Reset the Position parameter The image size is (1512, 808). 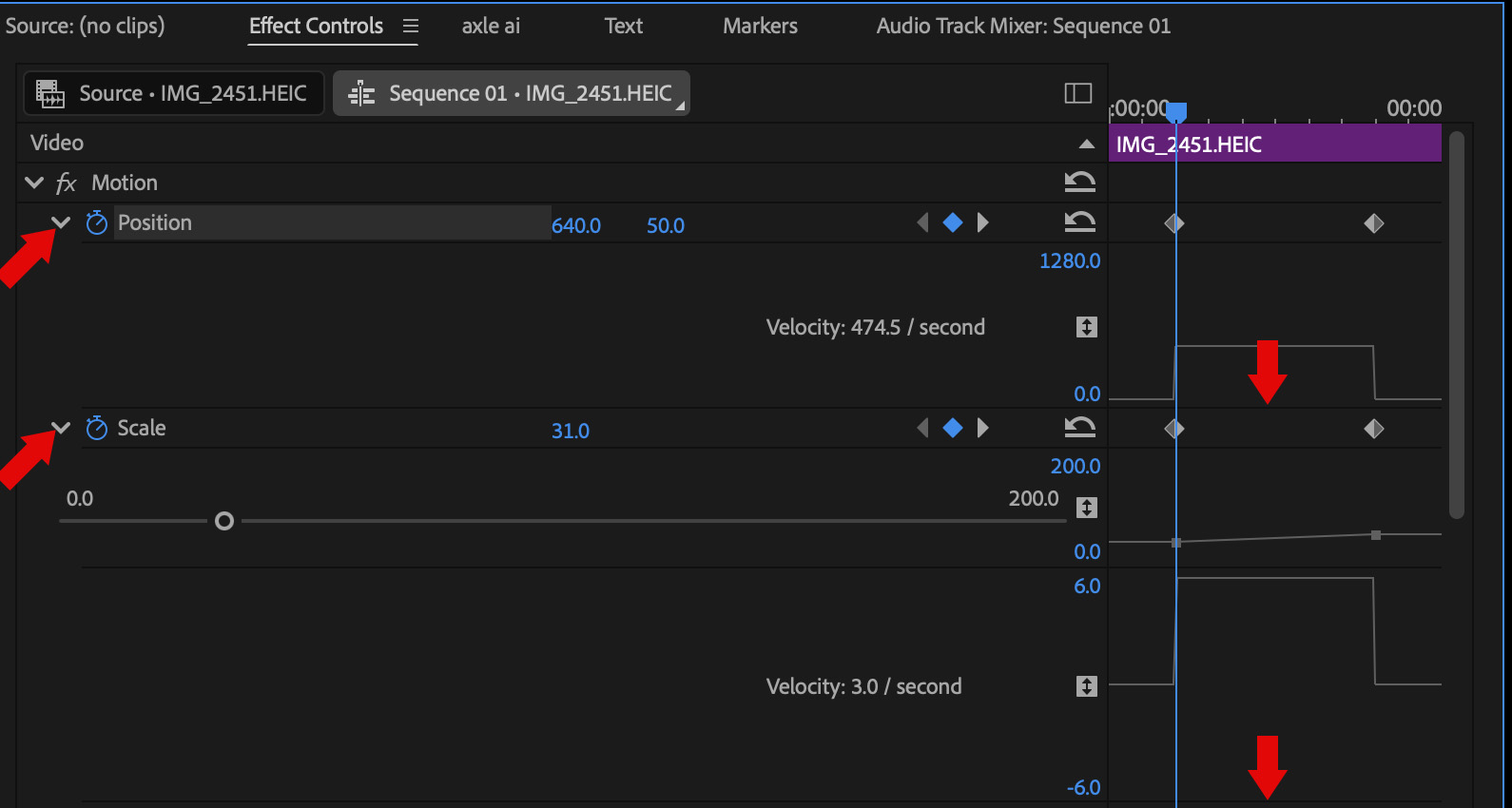[1079, 222]
